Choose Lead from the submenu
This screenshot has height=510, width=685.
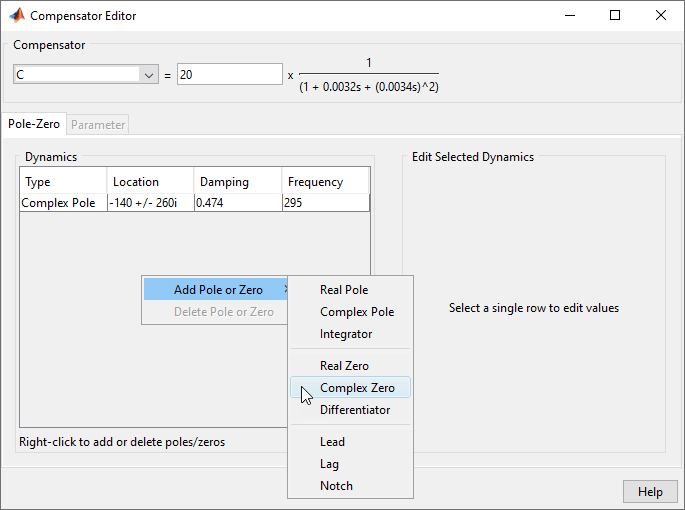pyautogui.click(x=332, y=442)
